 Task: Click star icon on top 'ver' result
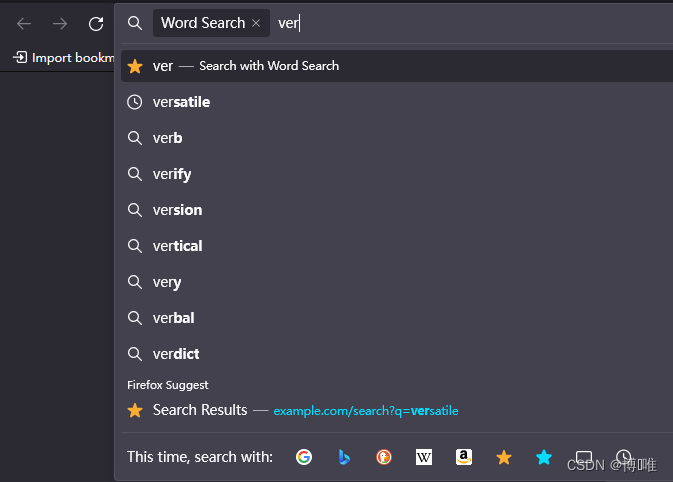click(x=135, y=66)
